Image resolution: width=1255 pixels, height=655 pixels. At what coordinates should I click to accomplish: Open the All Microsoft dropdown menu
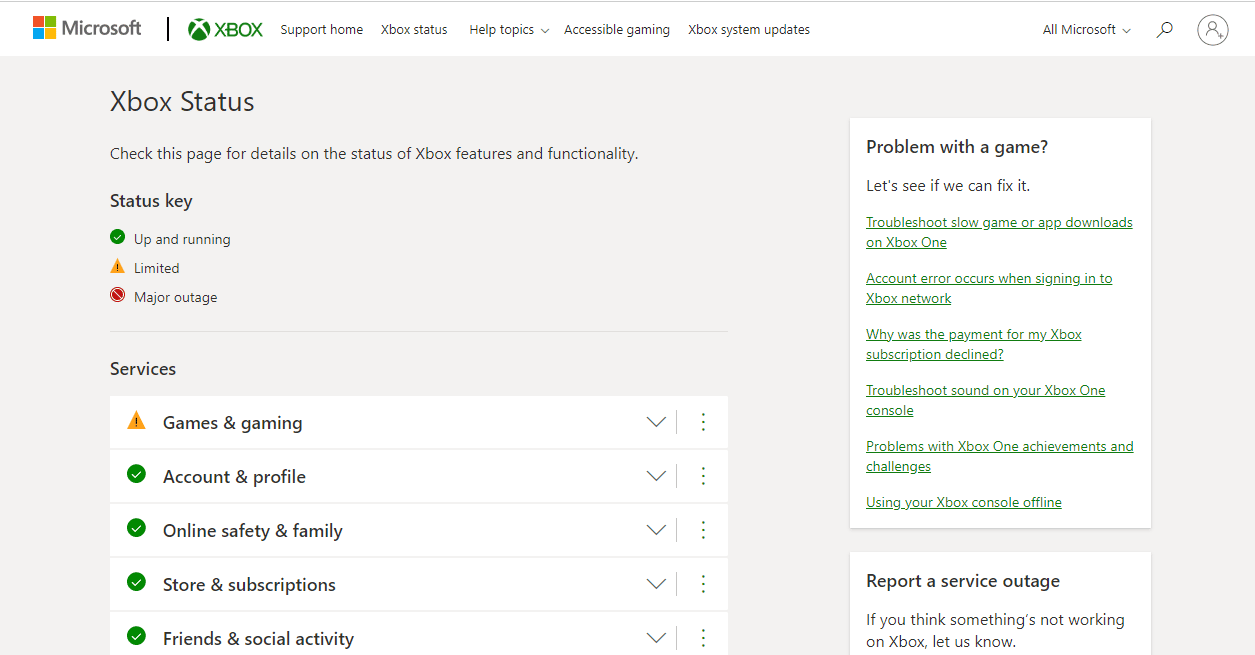(x=1086, y=30)
